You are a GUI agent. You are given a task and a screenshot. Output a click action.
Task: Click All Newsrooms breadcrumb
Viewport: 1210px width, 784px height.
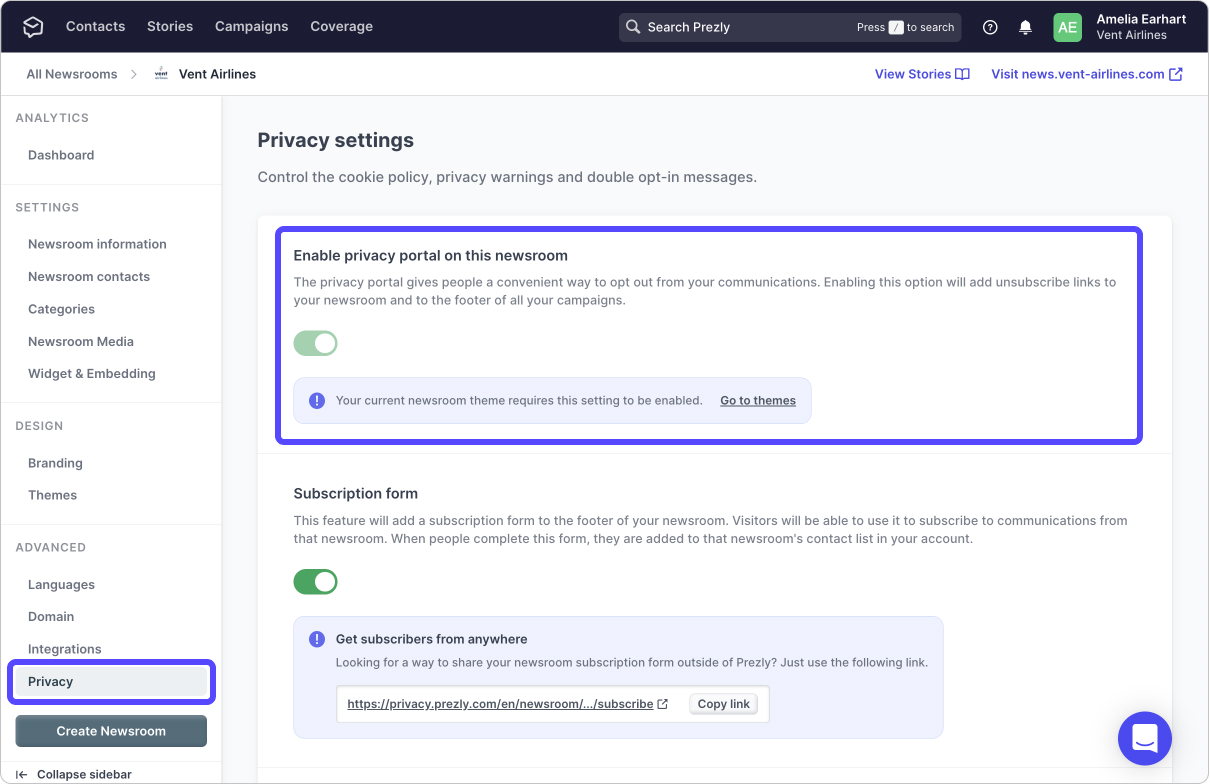coord(72,74)
